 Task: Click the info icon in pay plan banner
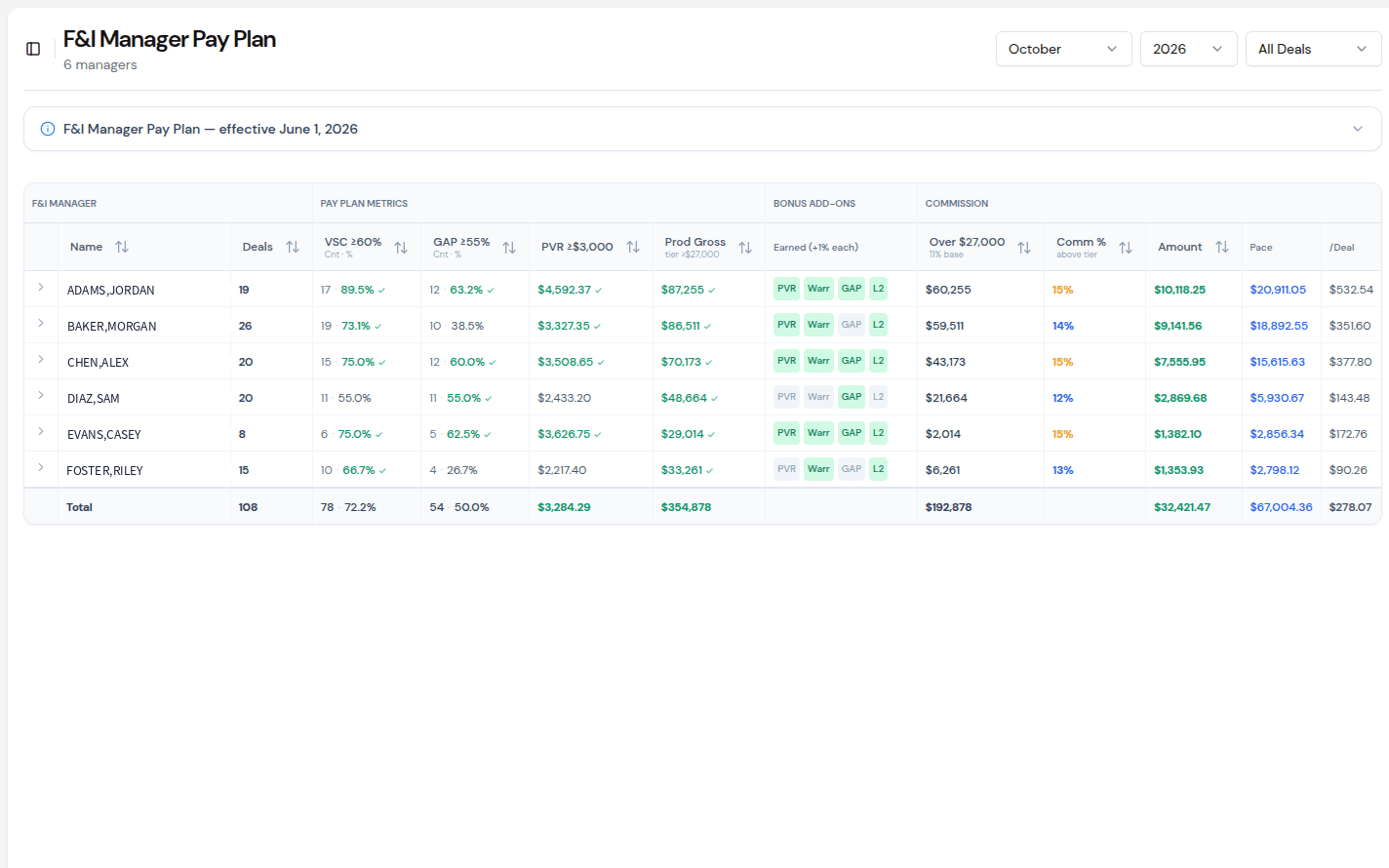coord(48,129)
